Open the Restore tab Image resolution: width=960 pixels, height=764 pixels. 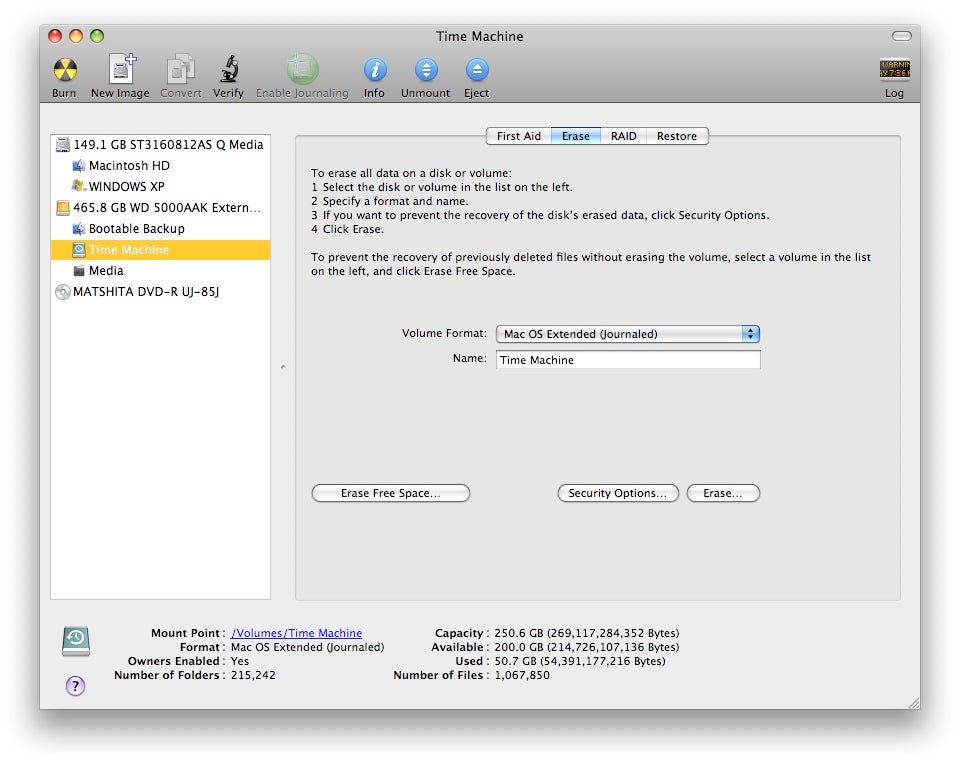pos(676,136)
